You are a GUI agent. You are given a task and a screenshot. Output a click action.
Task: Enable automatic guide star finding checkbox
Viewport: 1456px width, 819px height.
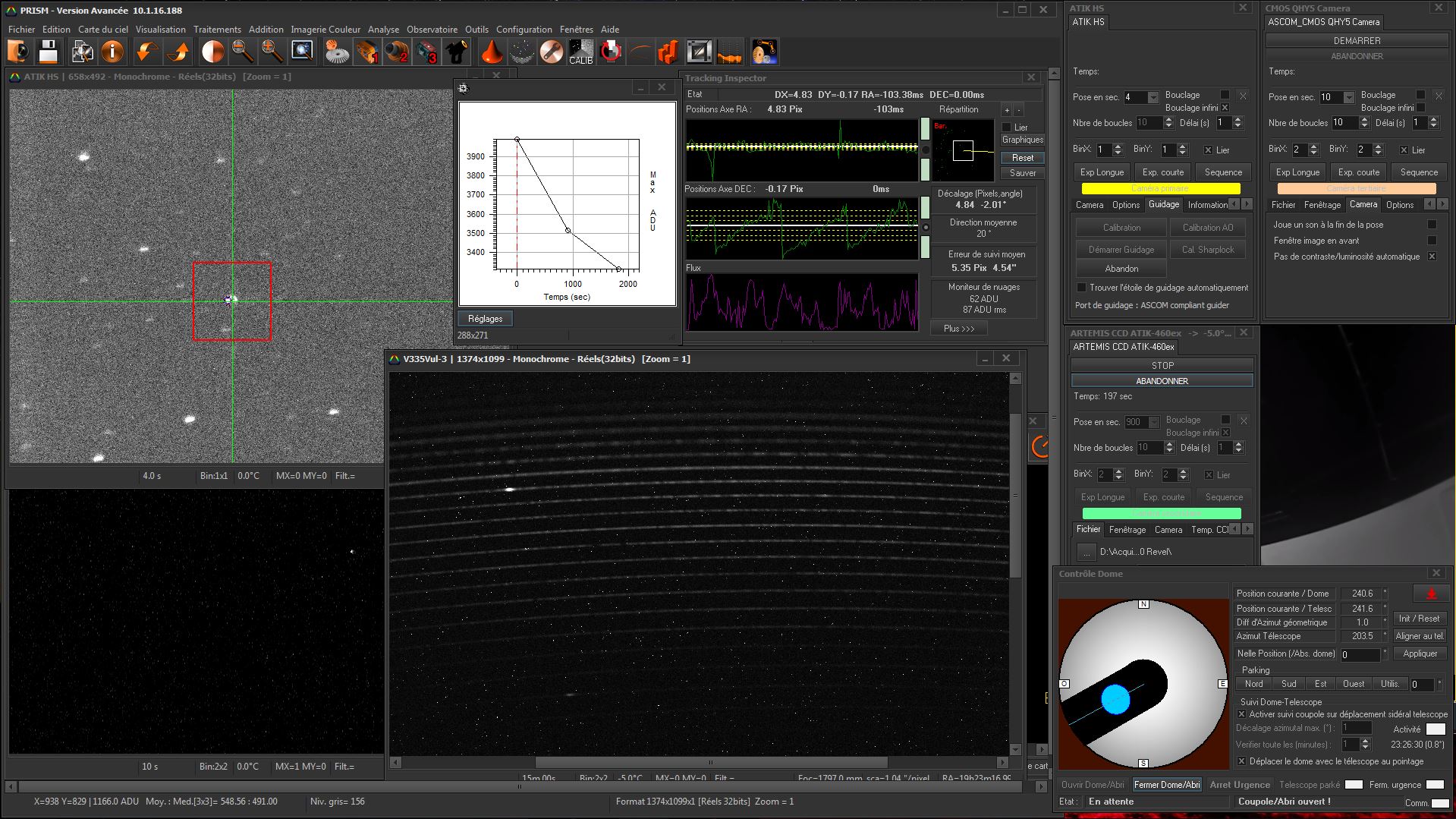[x=1081, y=288]
